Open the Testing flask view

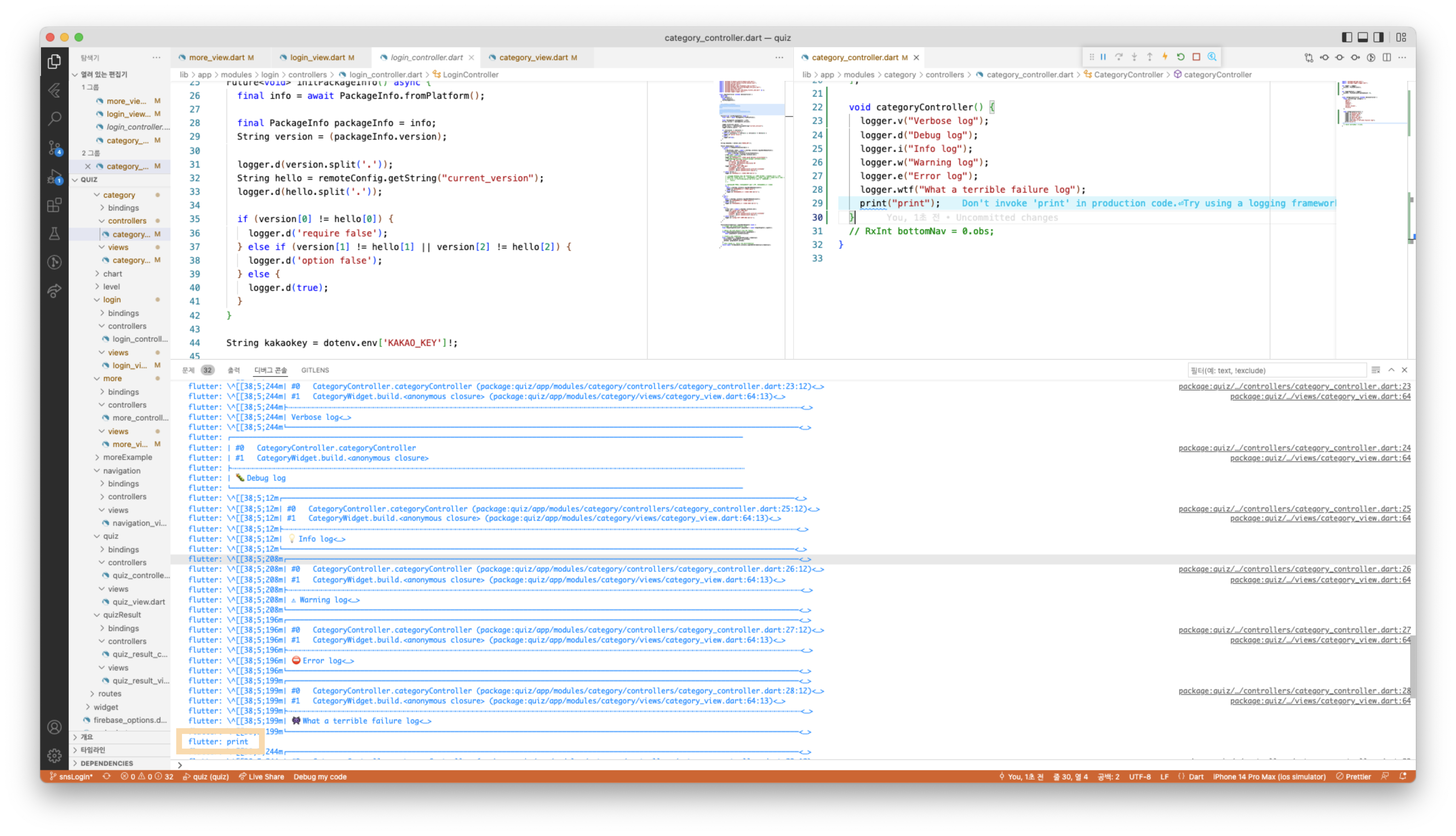(54, 234)
